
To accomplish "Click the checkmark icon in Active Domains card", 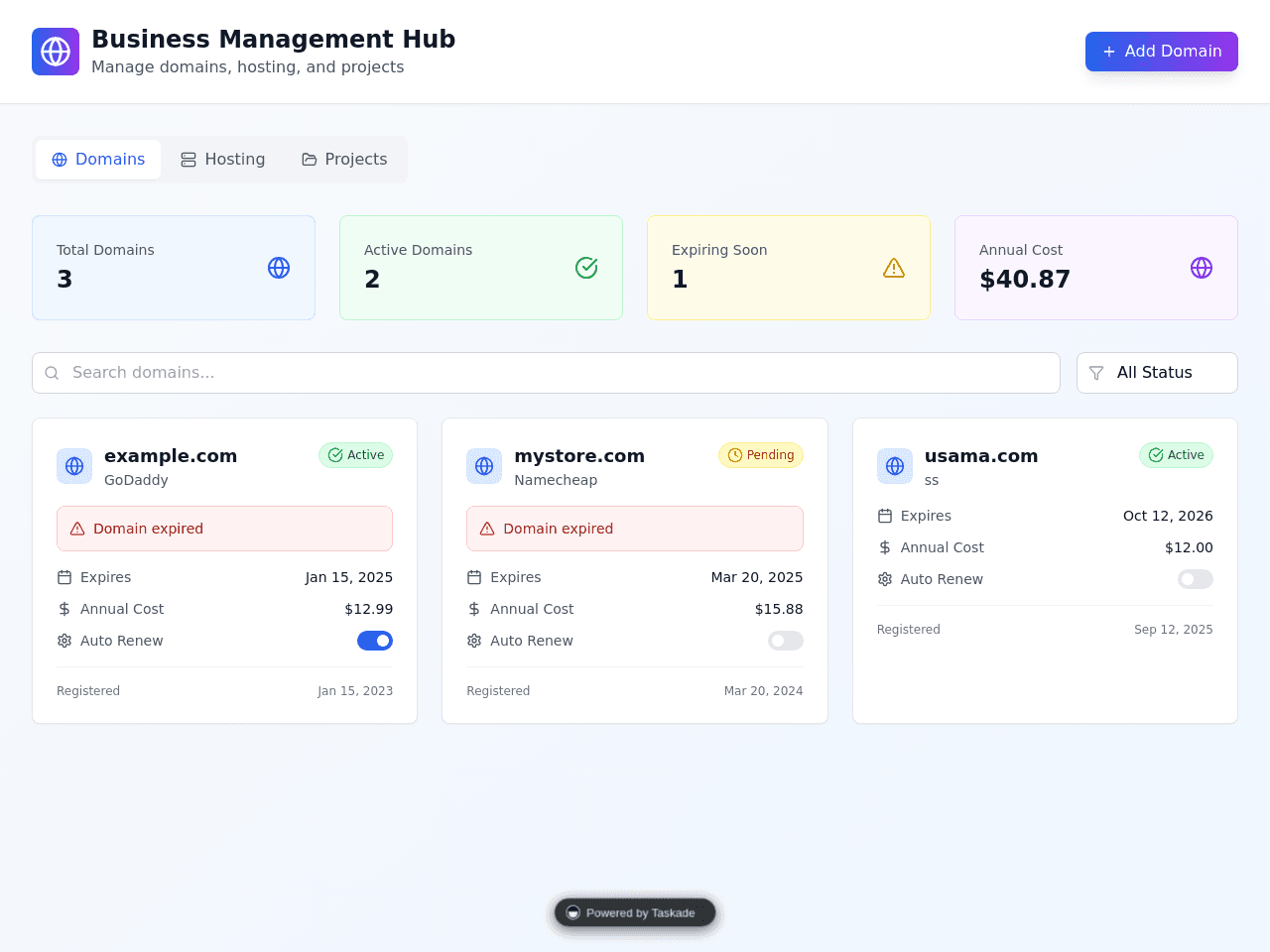I will 586,268.
